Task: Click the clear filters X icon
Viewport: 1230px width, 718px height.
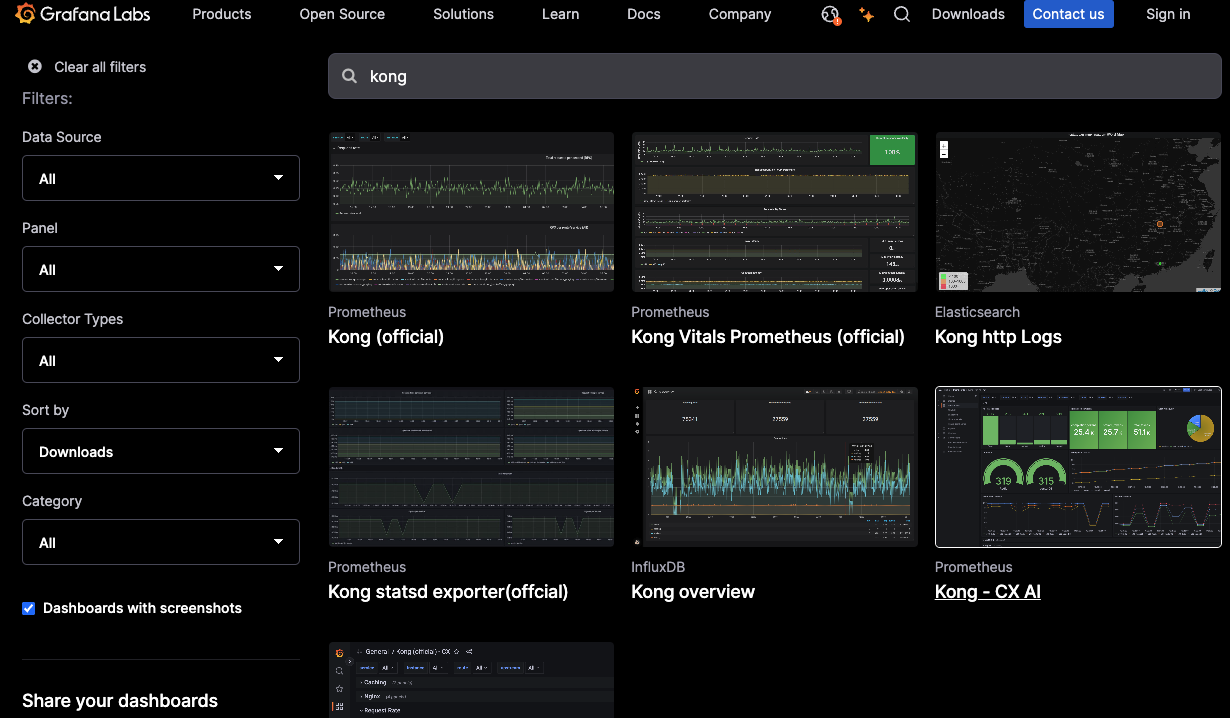Action: [x=35, y=66]
